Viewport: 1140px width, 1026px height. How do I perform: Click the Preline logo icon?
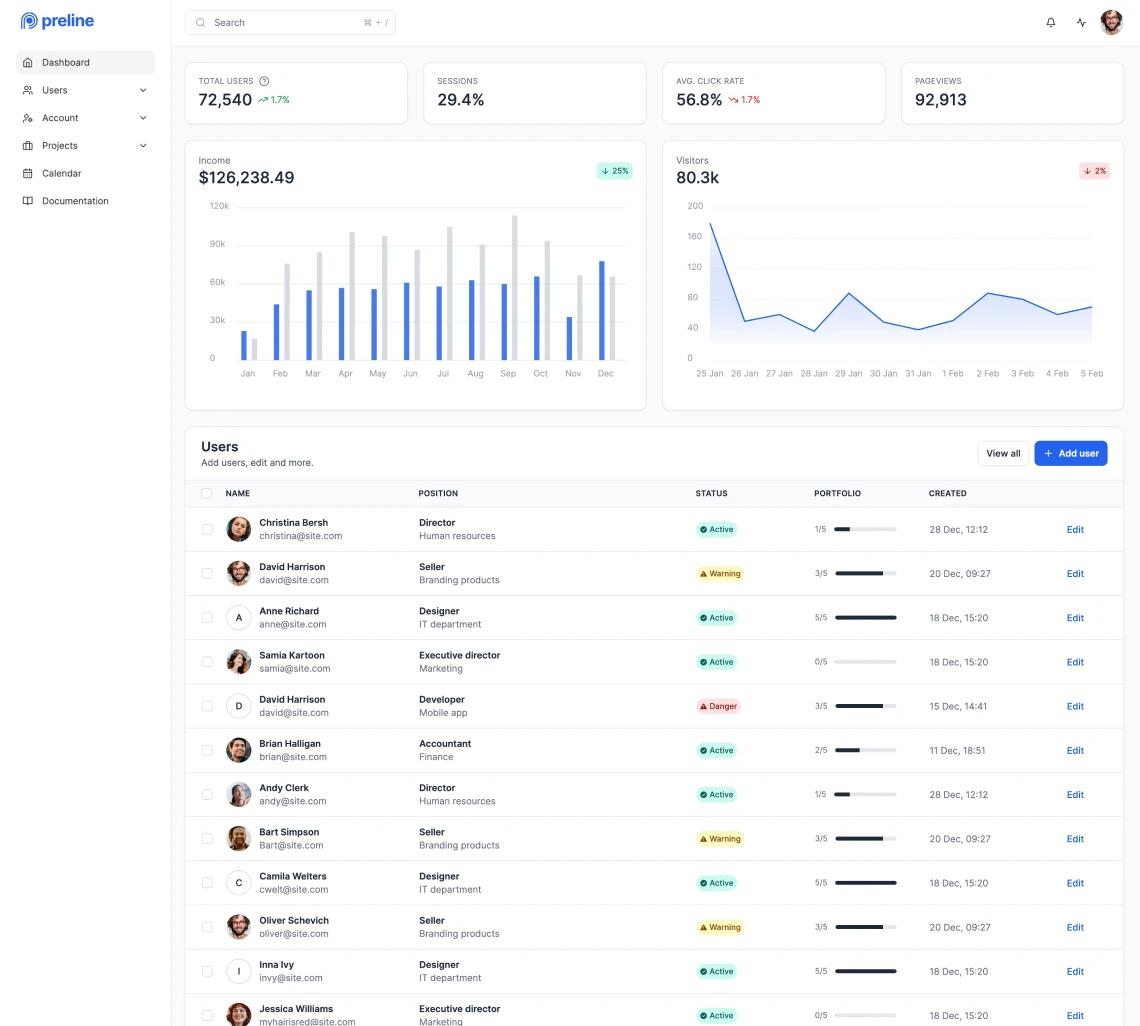[28, 20]
